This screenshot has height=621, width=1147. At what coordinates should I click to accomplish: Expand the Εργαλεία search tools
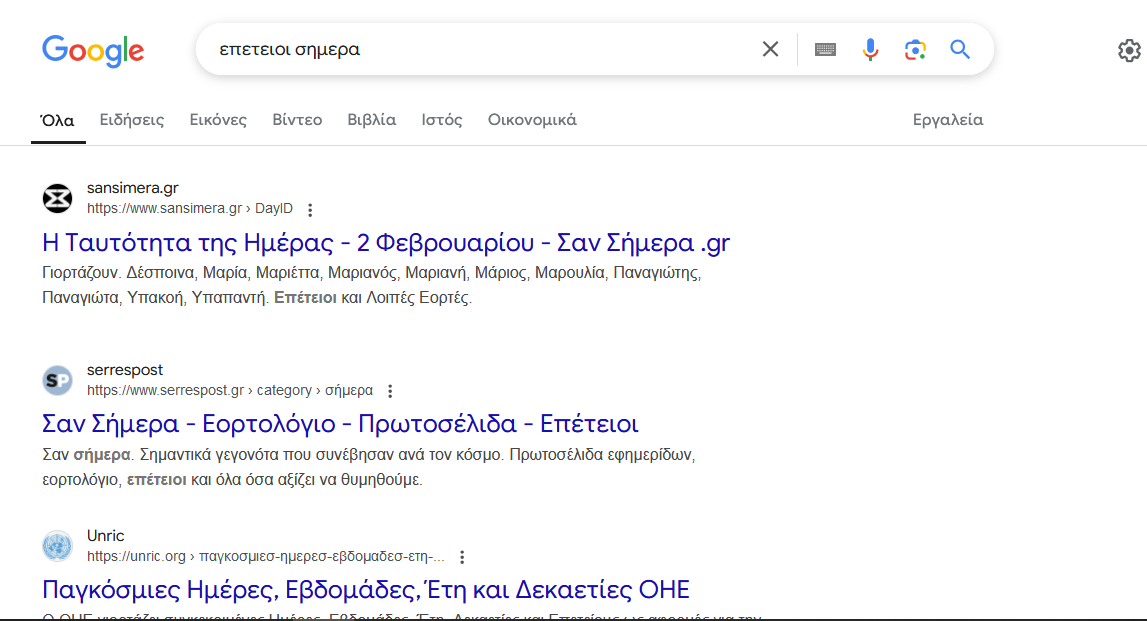click(x=947, y=120)
